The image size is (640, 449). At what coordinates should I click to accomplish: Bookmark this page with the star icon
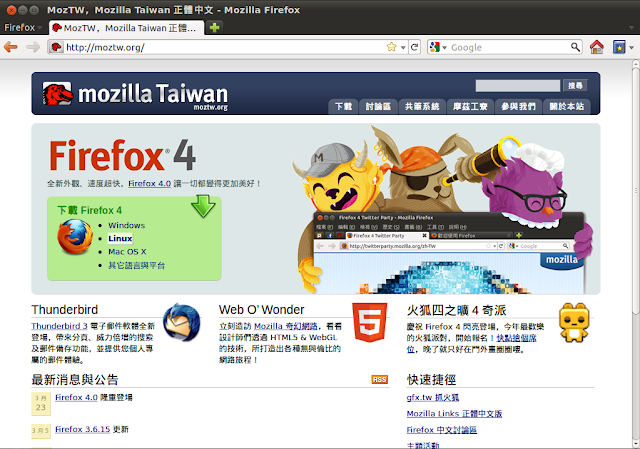391,47
